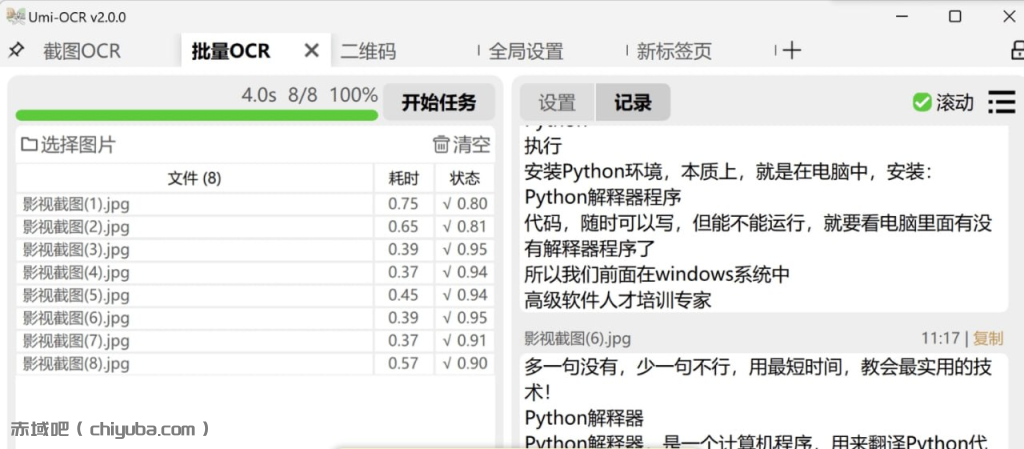
Task: Click the Umi-OCR app icon in title bar
Action: point(15,17)
